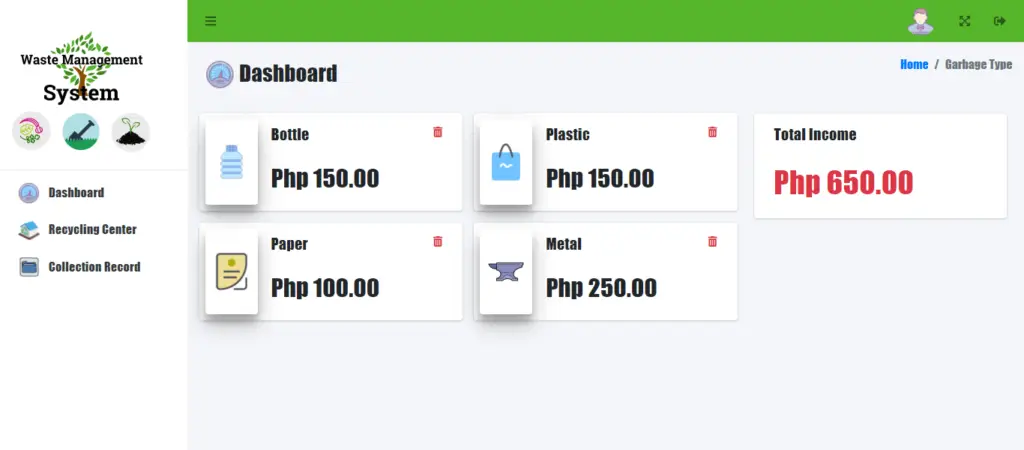Open Recycling Center in the sidebar
Screen dimensions: 1024x450
pos(91,229)
